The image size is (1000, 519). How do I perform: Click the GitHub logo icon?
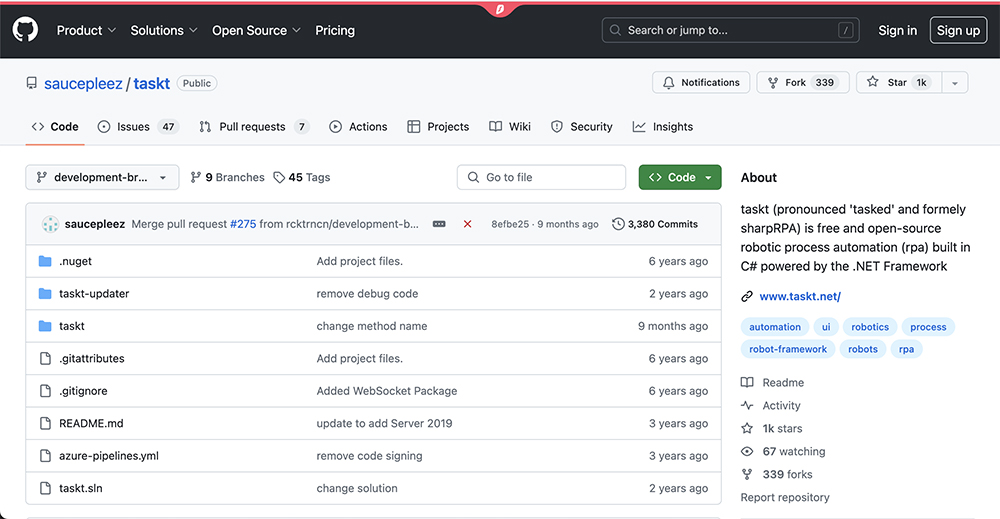[26, 30]
